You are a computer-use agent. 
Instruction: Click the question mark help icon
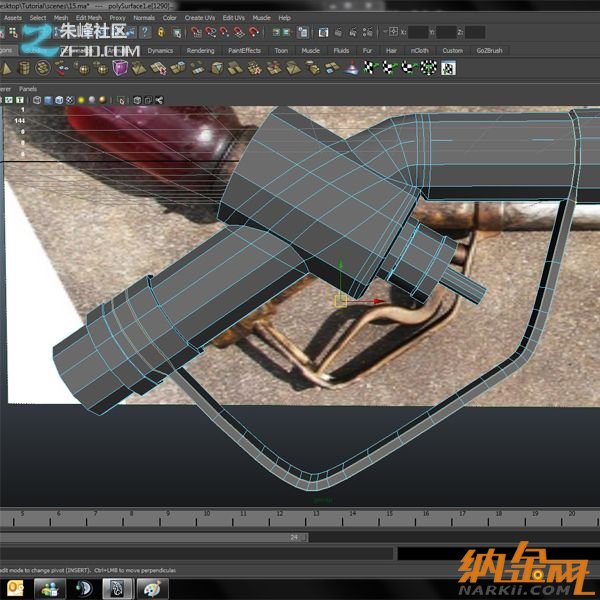tap(145, 32)
